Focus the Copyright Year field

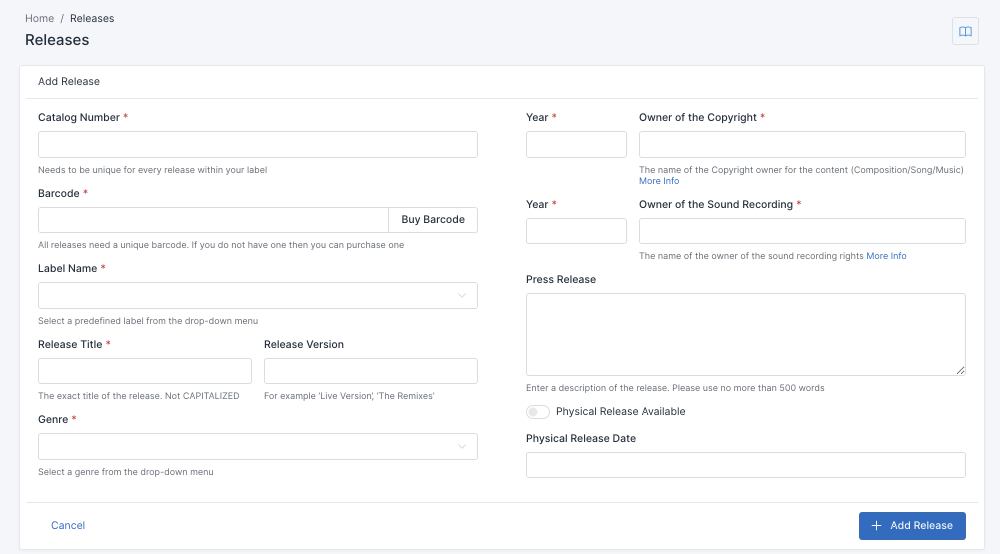pyautogui.click(x=576, y=145)
